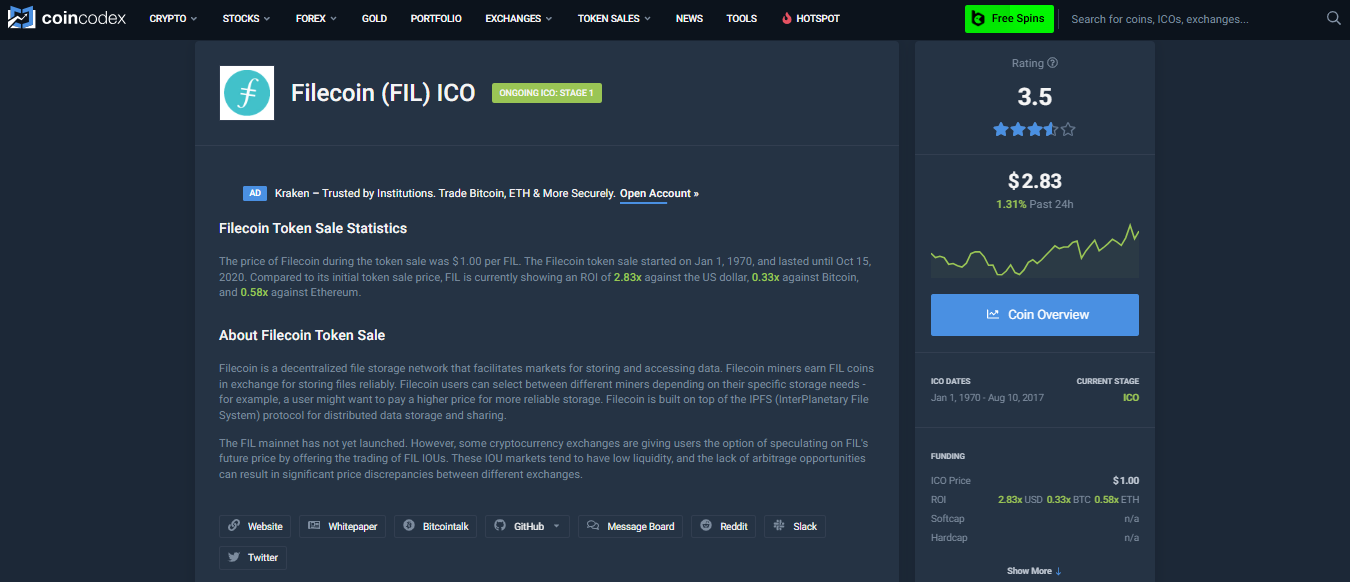Click the search magnifier icon
Image resolution: width=1350 pixels, height=582 pixels.
[1333, 18]
